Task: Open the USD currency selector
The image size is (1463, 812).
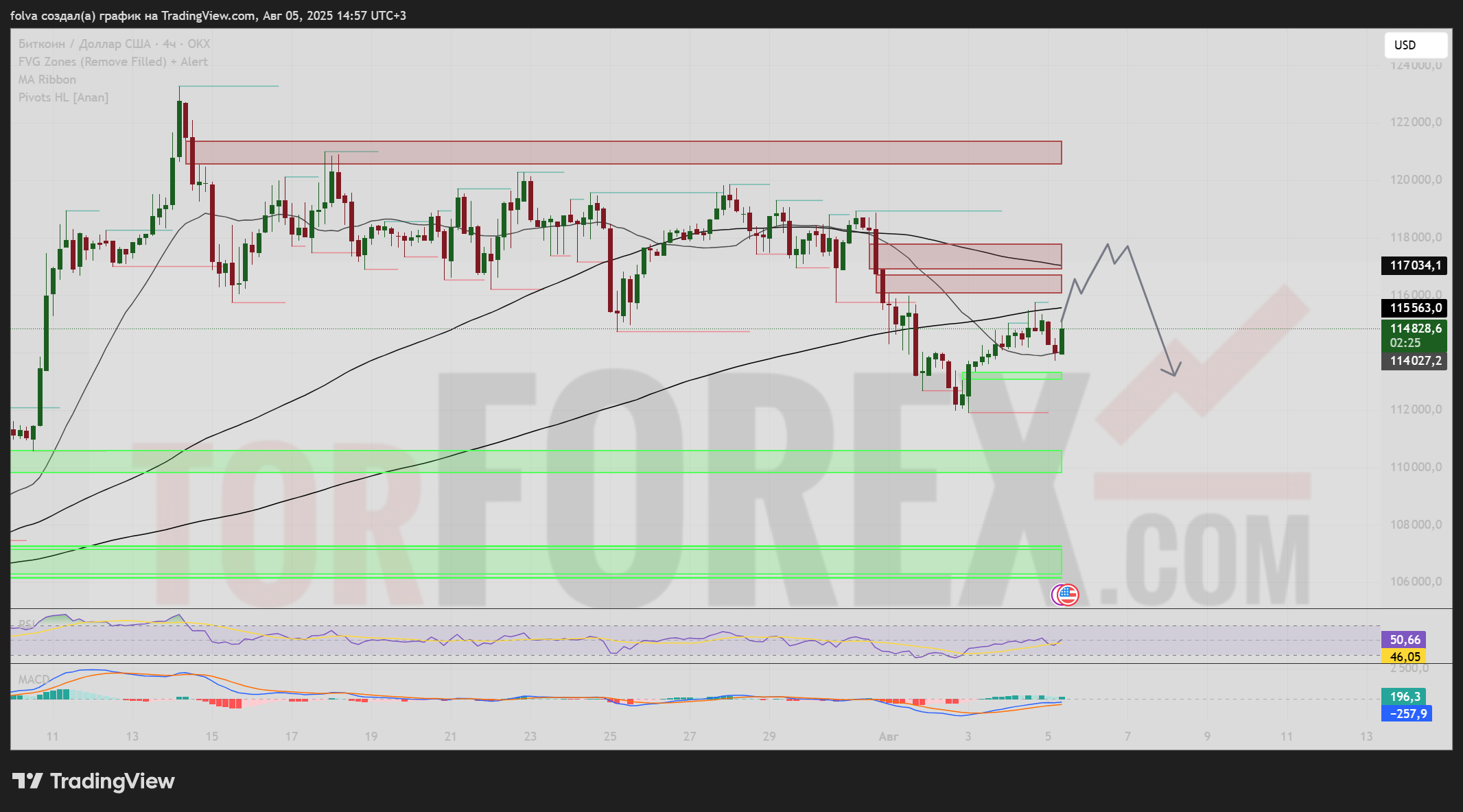Action: pos(1415,45)
